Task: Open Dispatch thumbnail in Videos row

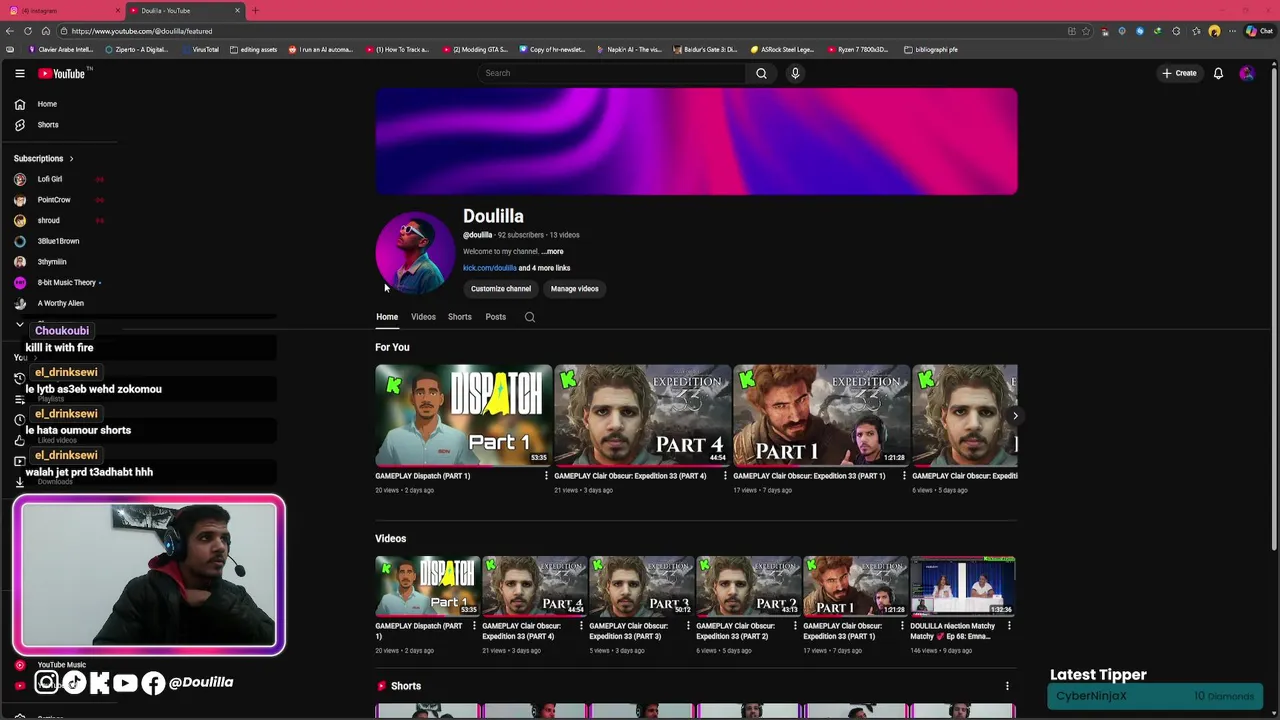Action: point(428,586)
